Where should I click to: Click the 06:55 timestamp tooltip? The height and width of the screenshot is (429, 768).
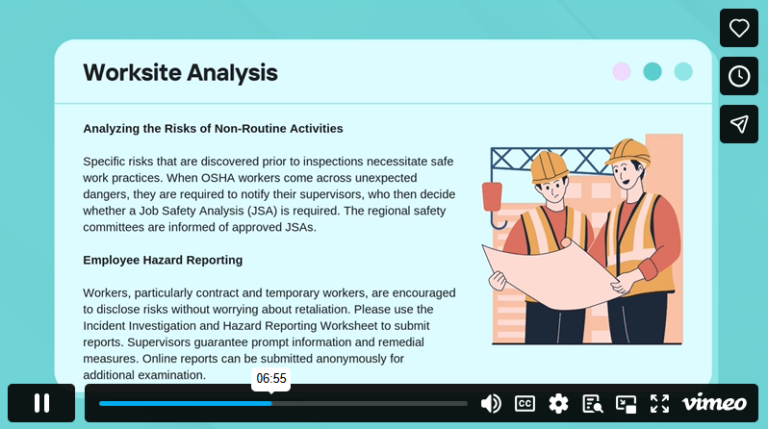point(271,379)
